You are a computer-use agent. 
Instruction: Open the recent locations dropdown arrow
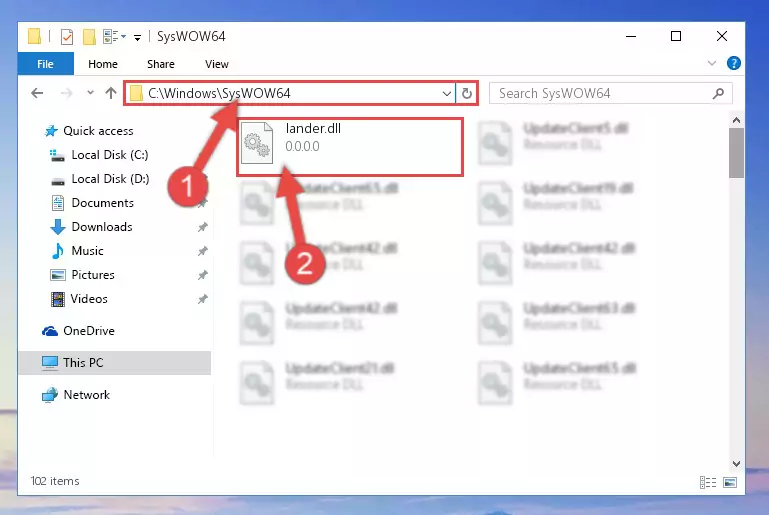point(90,92)
